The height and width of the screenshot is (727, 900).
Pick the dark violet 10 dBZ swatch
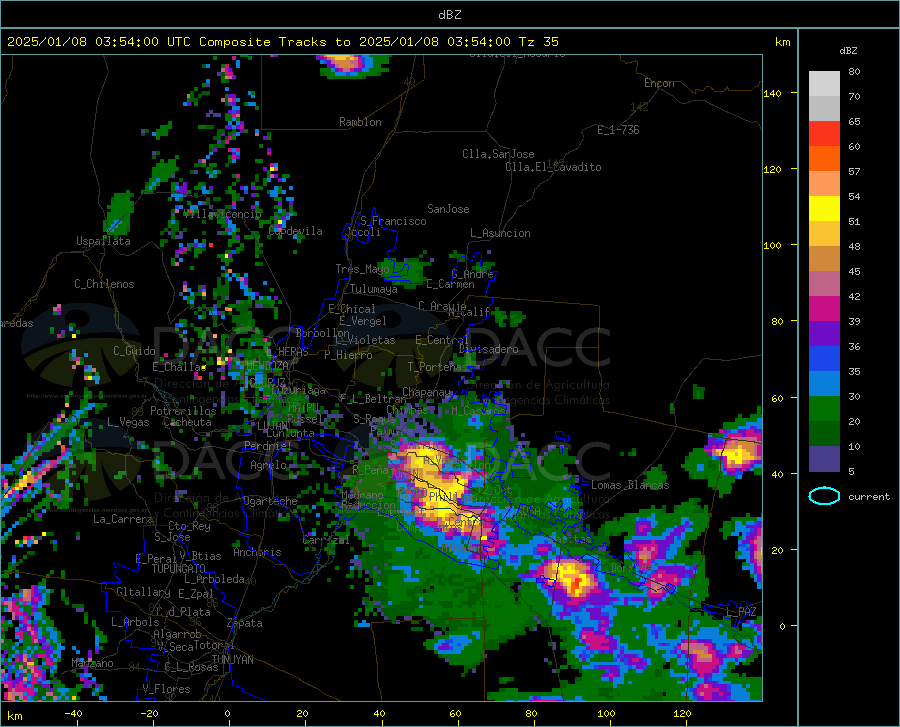pyautogui.click(x=824, y=458)
